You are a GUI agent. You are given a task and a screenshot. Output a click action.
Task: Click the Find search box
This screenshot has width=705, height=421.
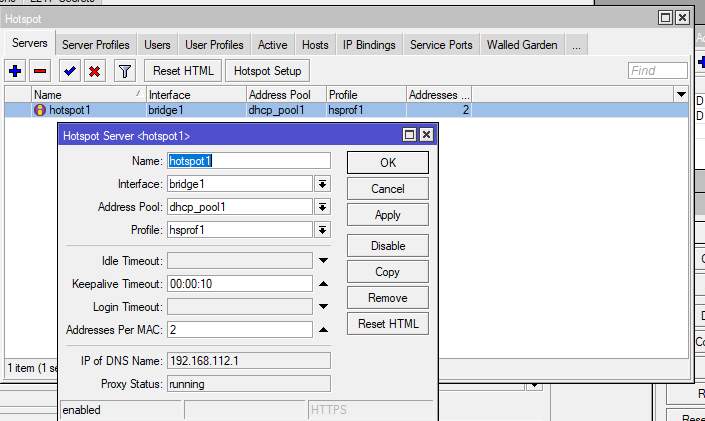point(657,71)
